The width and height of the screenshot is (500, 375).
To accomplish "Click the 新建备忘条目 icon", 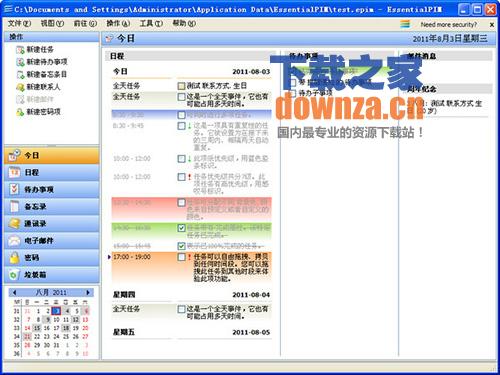I will 20,74.
